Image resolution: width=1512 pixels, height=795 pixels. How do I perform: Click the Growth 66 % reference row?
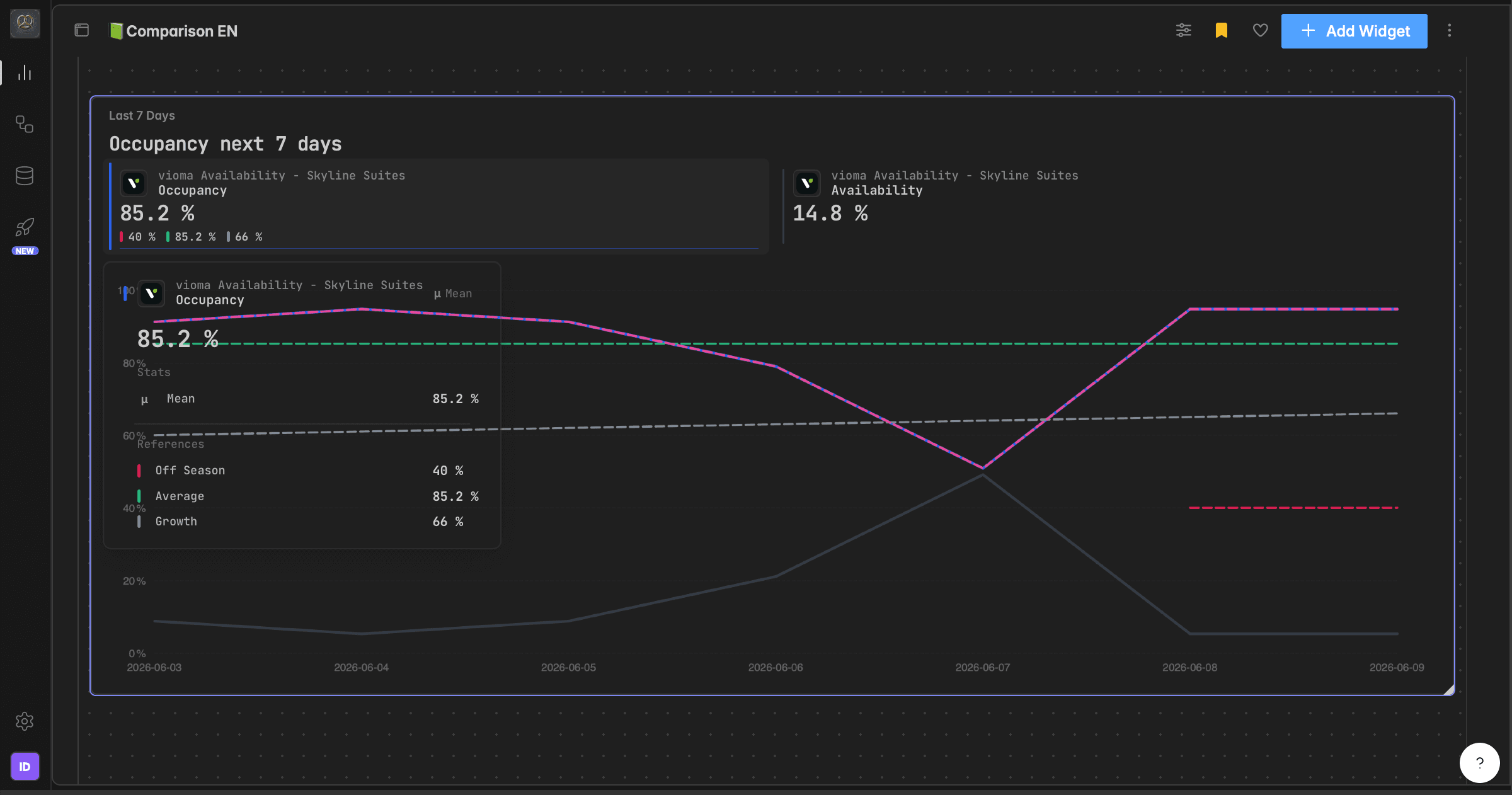pos(301,522)
